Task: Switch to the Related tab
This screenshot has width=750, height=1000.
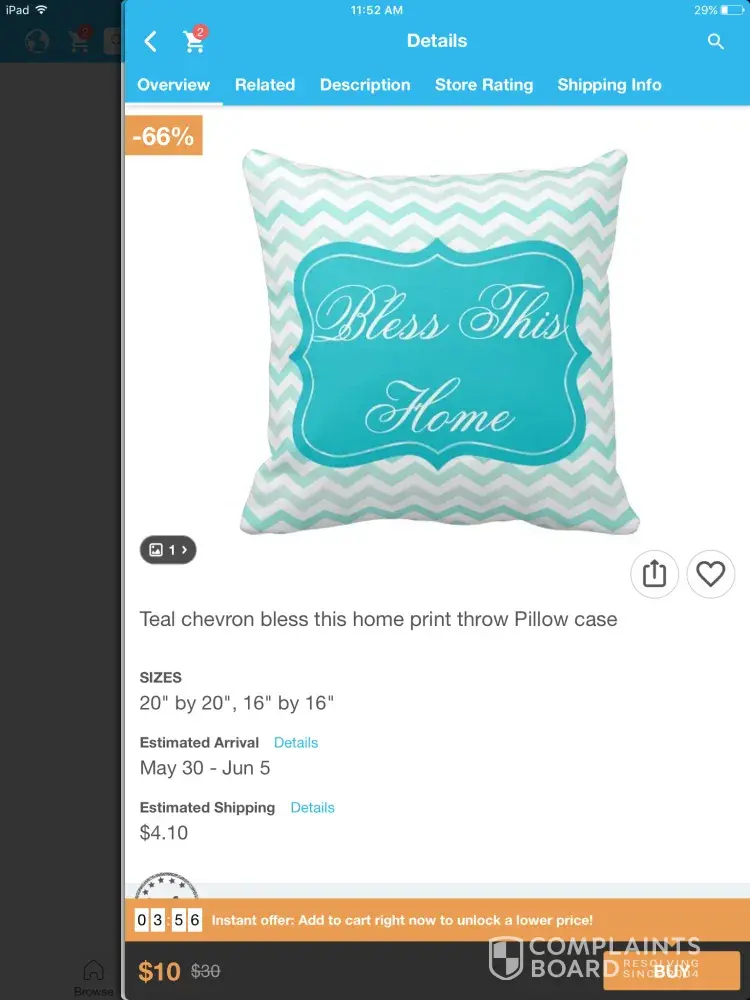Action: tap(265, 85)
